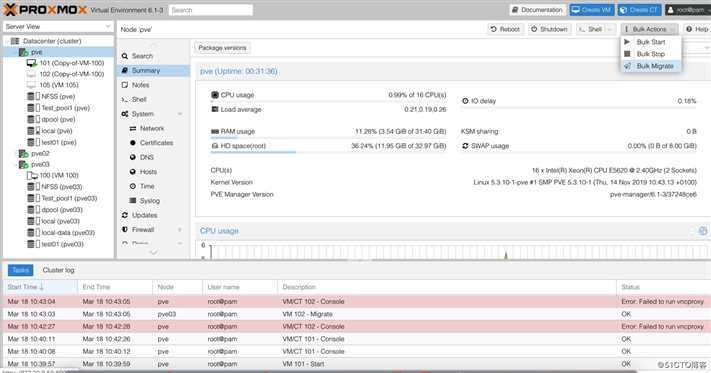
Task: Open Documentation
Action: (x=538, y=10)
